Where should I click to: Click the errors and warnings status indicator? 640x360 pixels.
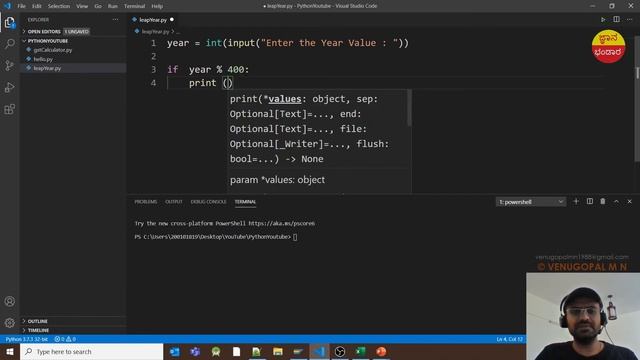pos(65,339)
